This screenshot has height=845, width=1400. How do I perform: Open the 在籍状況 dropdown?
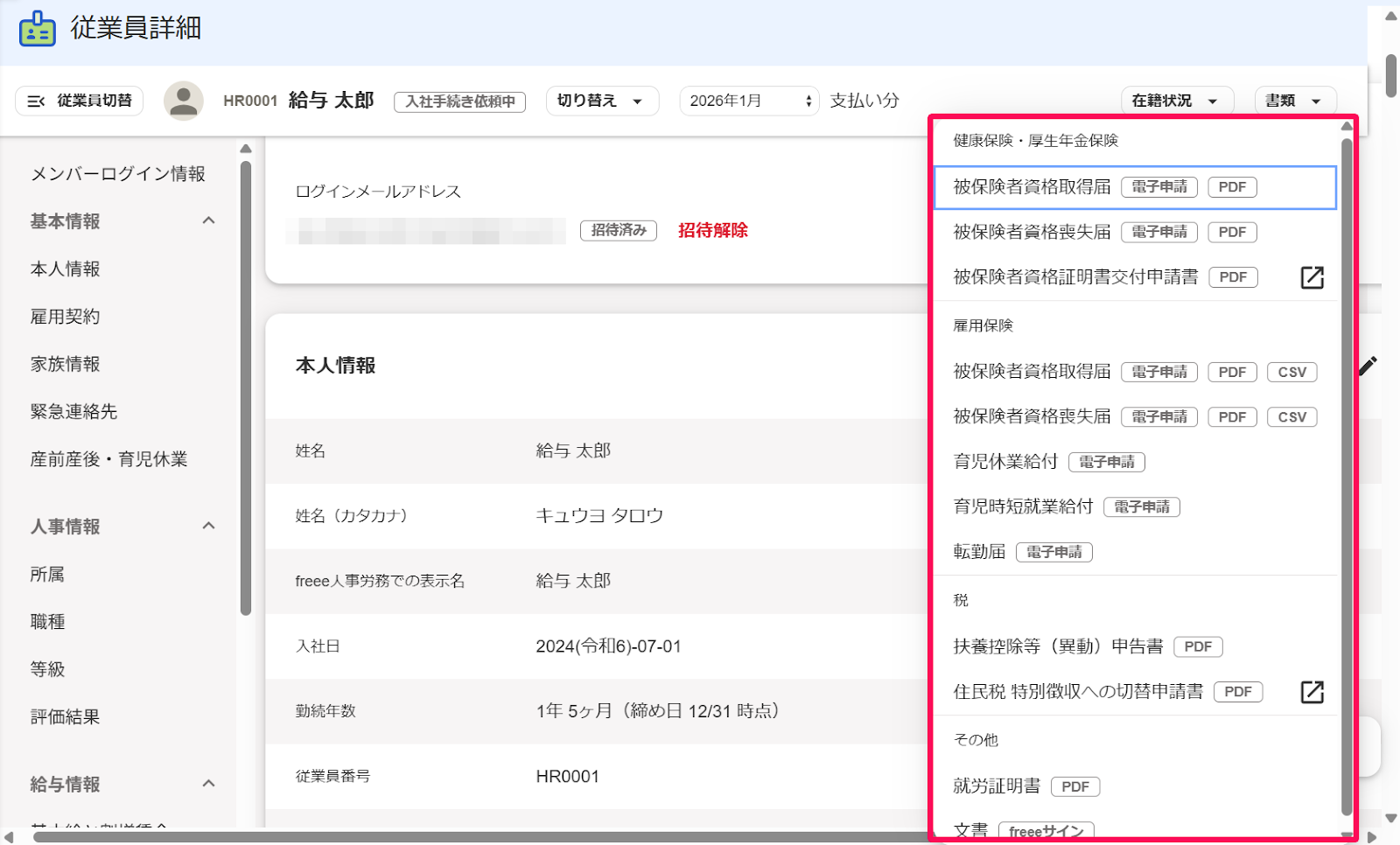point(1177,101)
